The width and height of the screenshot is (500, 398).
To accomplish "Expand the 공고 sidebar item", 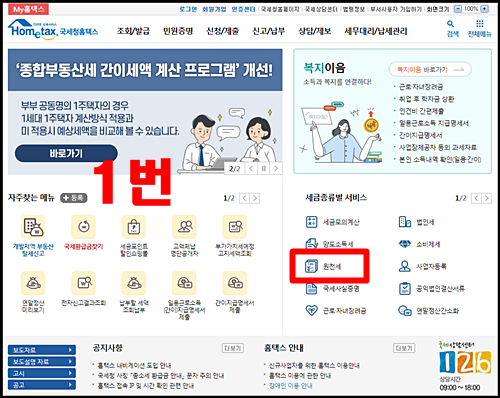I will point(42,385).
